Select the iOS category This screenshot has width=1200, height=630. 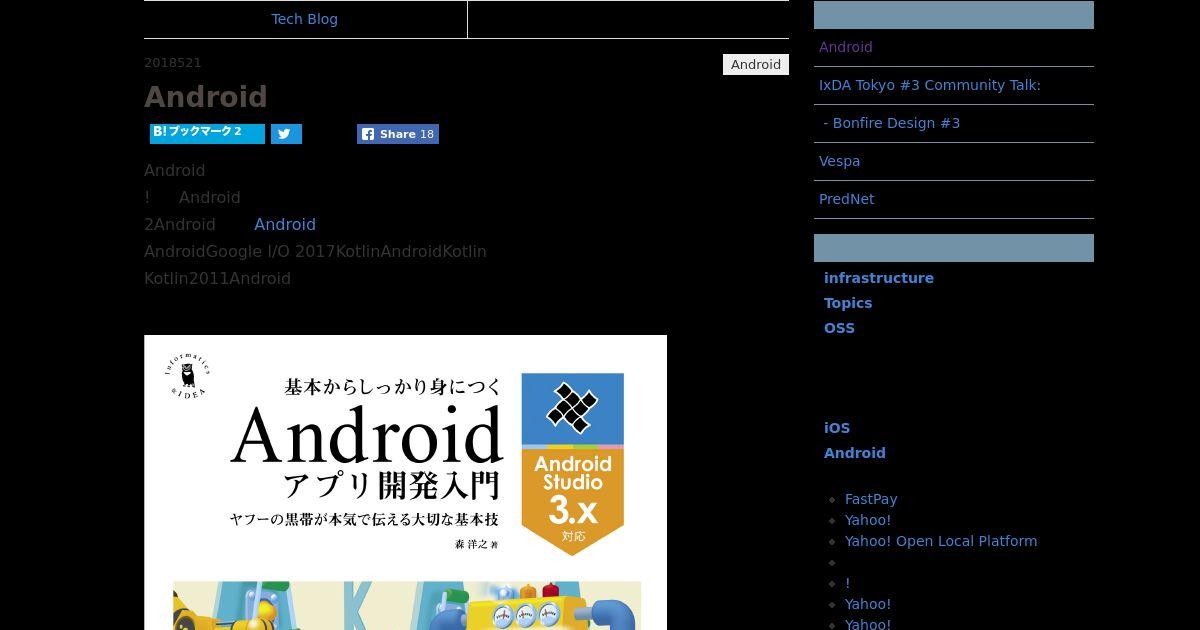tap(837, 428)
